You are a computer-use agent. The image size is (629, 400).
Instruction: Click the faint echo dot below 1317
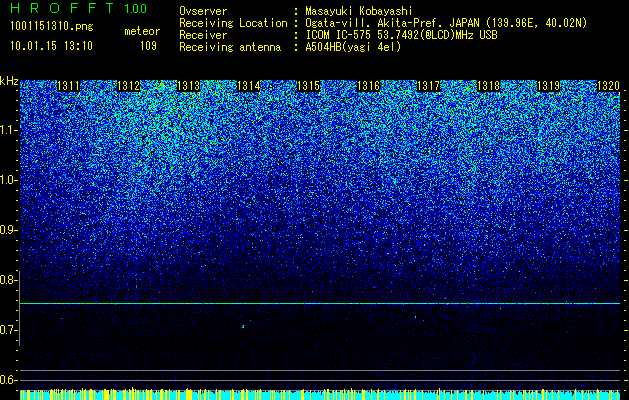[416, 317]
